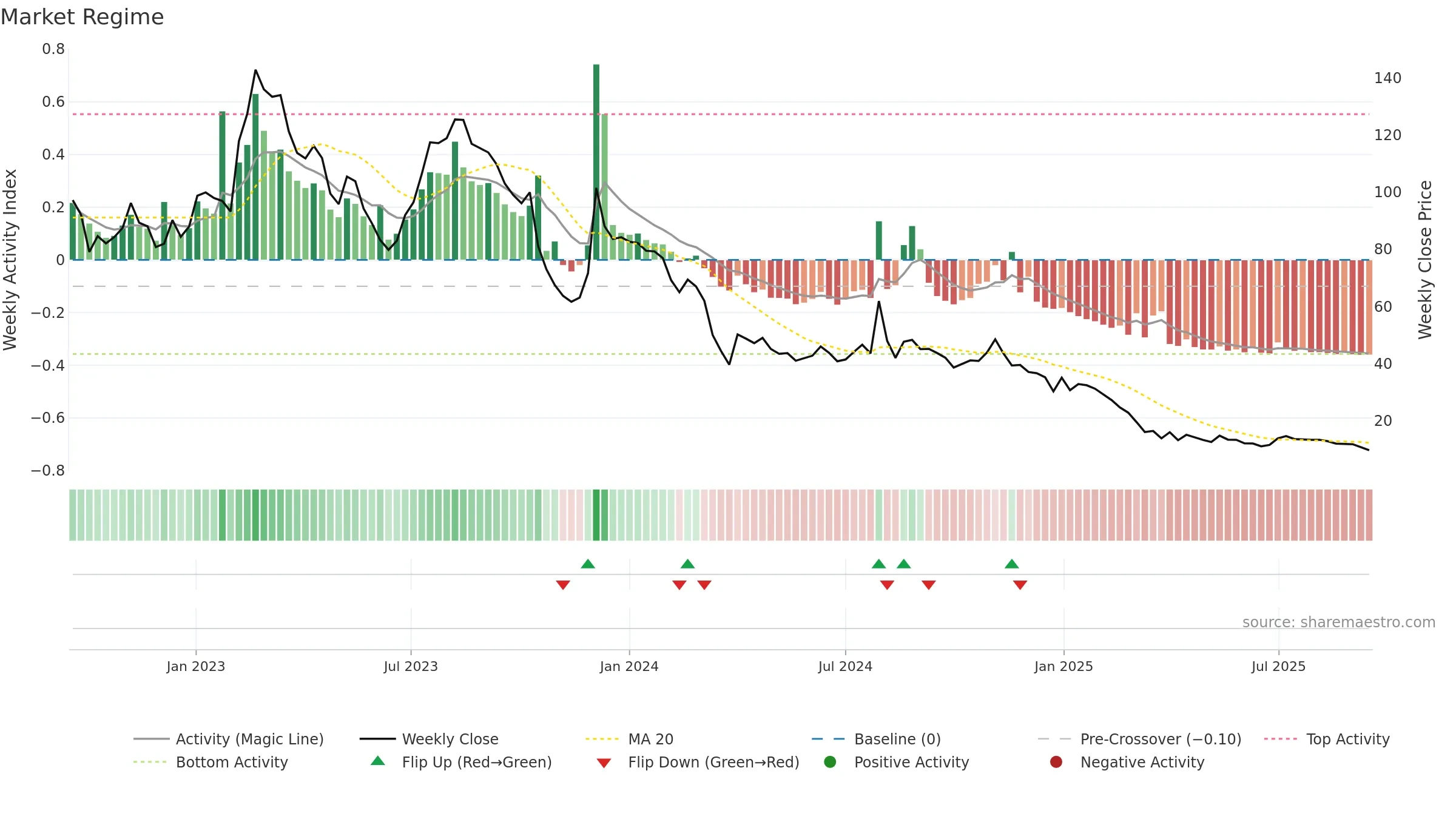The image size is (1456, 819).
Task: Click the green Flip Up triangle in legend
Action: coord(378,761)
